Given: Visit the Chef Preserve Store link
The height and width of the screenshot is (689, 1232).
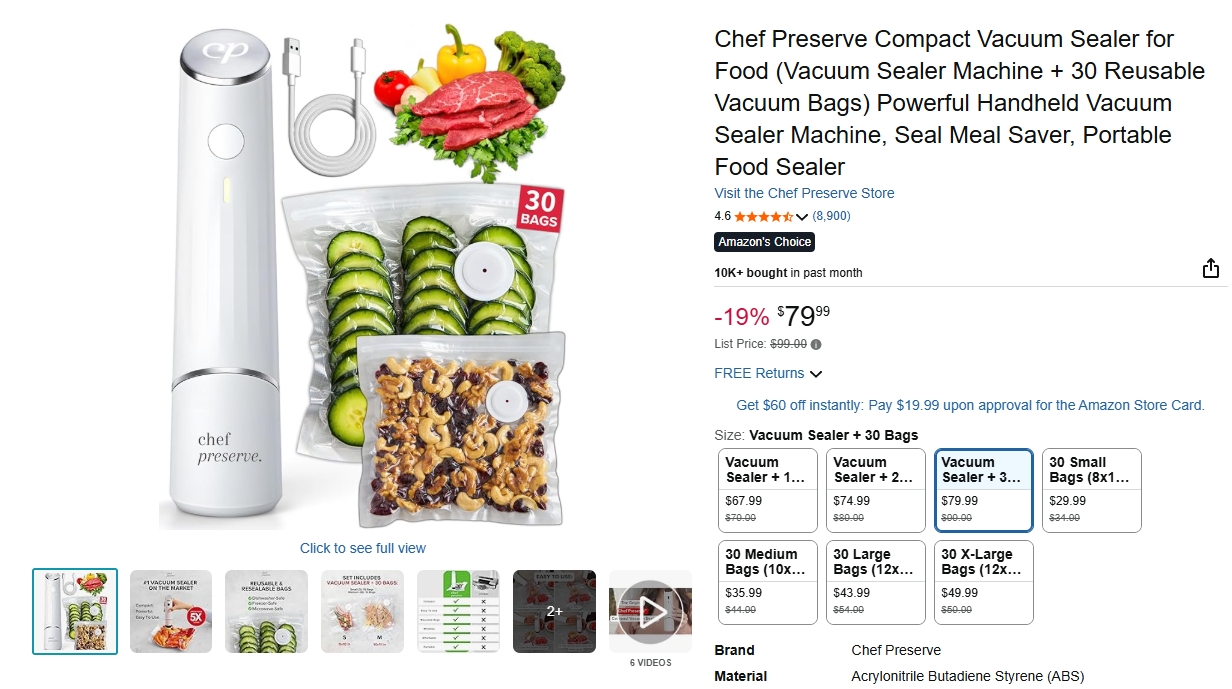Looking at the screenshot, I should [804, 193].
